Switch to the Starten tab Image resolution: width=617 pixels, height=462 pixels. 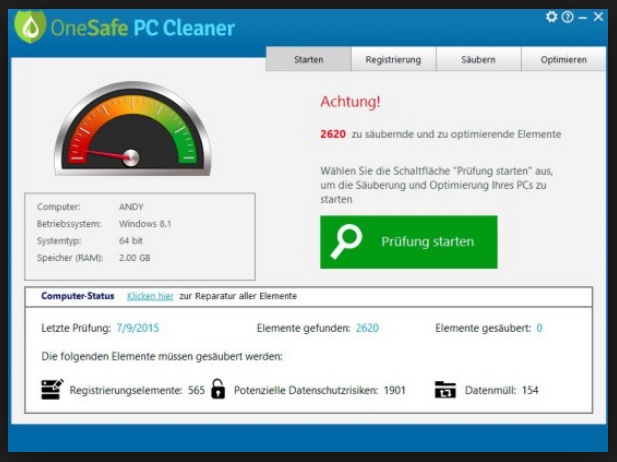[308, 59]
